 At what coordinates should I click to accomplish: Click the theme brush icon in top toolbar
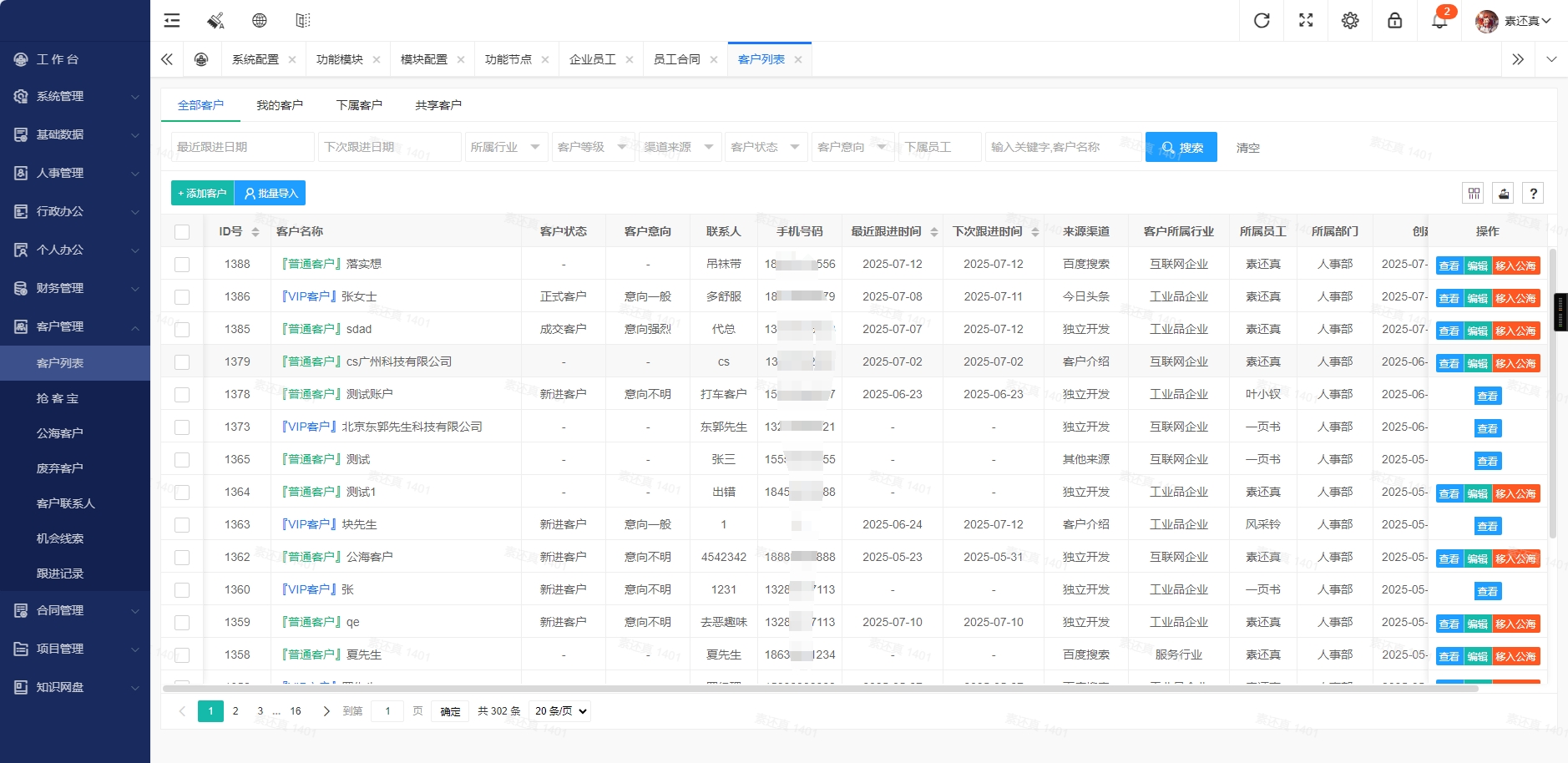tap(215, 20)
